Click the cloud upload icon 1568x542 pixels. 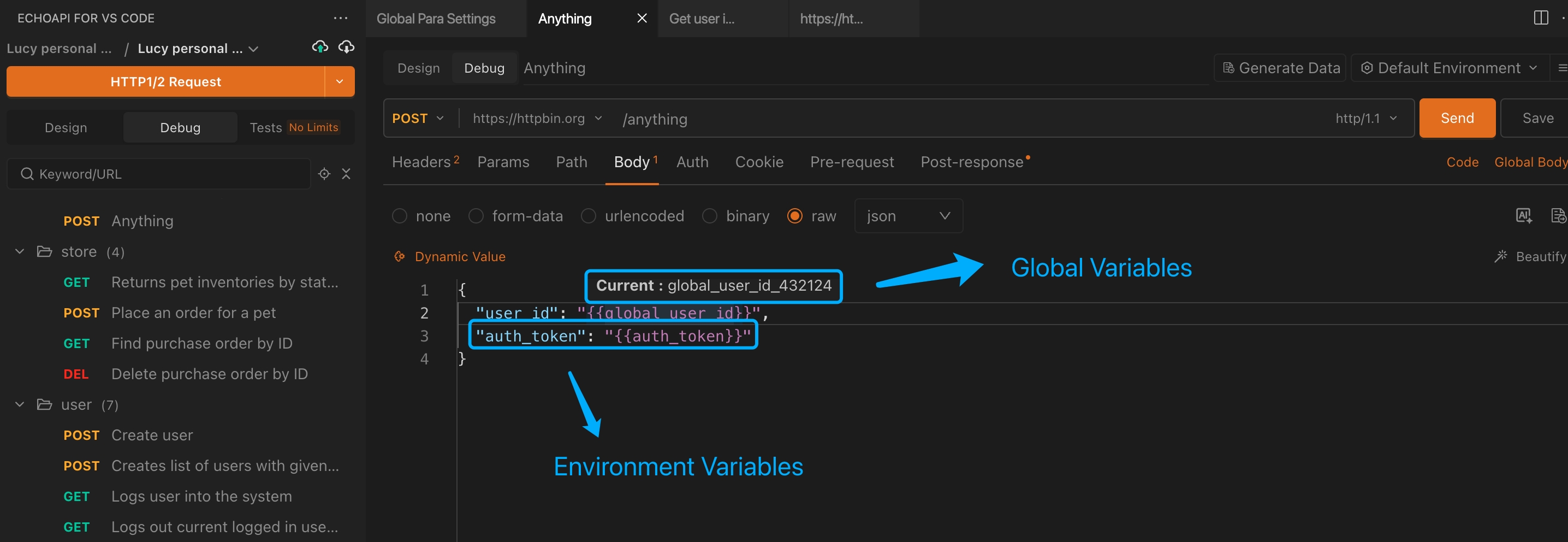(319, 47)
